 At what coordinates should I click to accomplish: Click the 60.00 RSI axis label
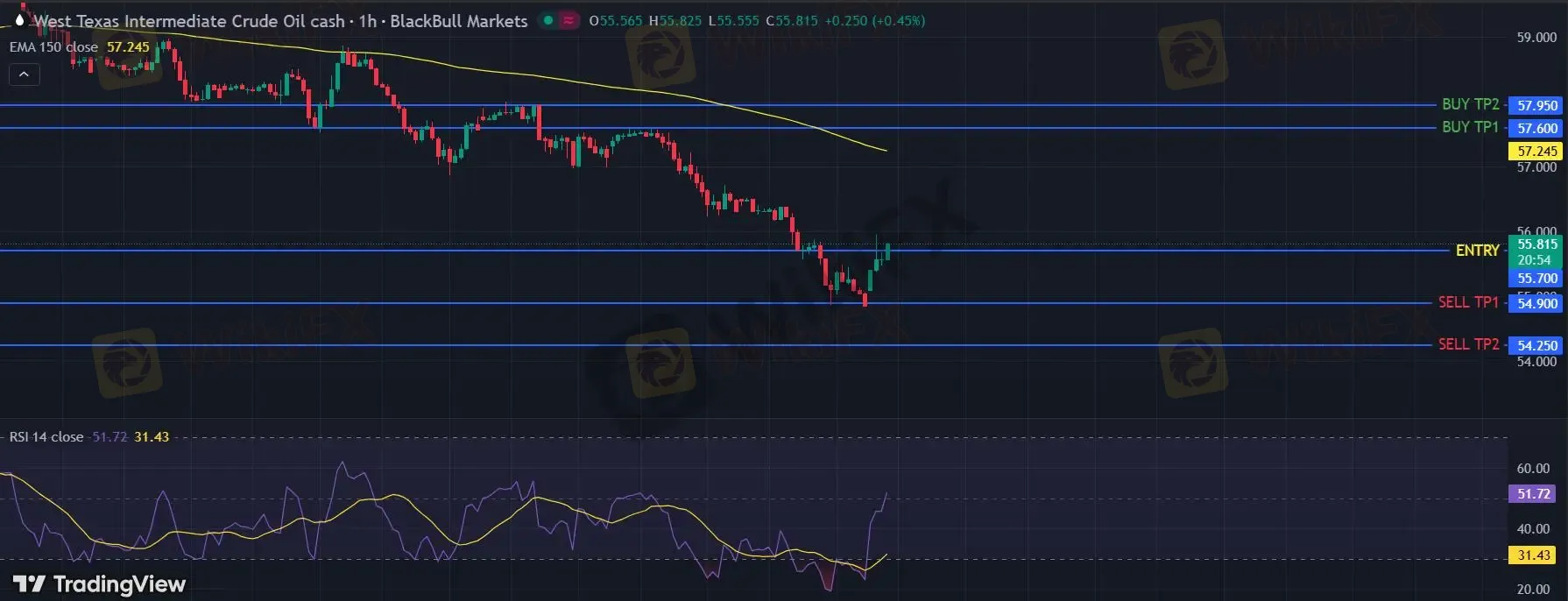coord(1533,469)
